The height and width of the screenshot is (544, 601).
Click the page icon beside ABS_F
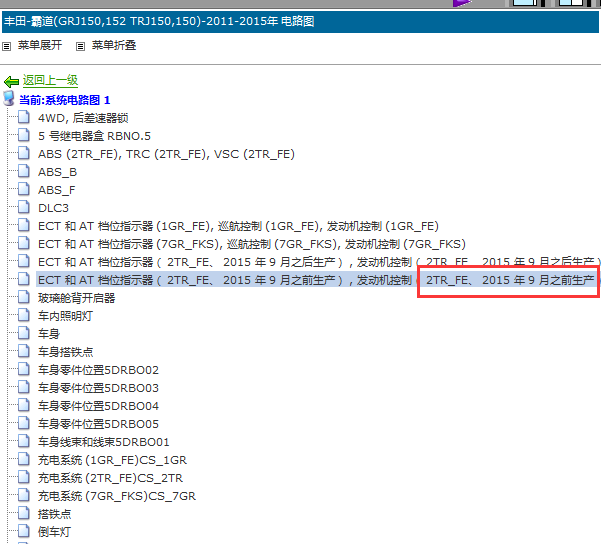(24, 189)
